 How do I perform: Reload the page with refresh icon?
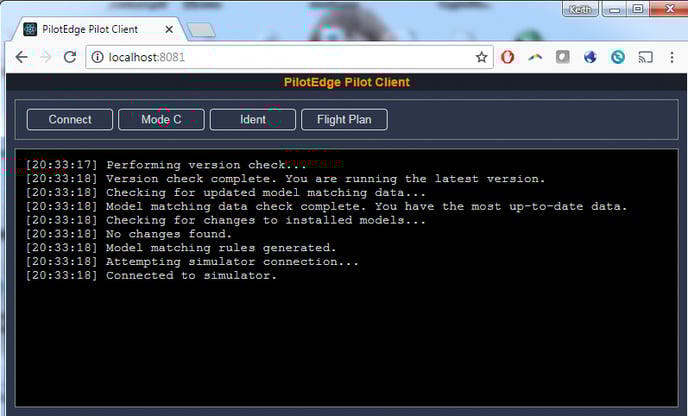[70, 57]
